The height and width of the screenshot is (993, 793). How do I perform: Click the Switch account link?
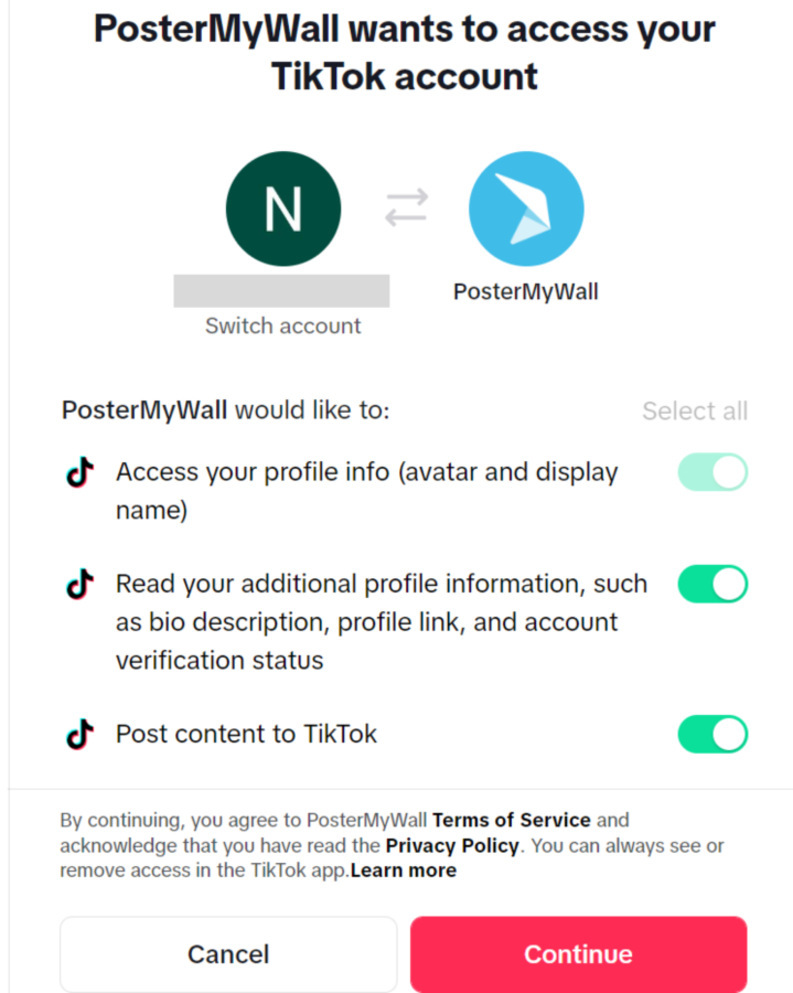(x=283, y=326)
